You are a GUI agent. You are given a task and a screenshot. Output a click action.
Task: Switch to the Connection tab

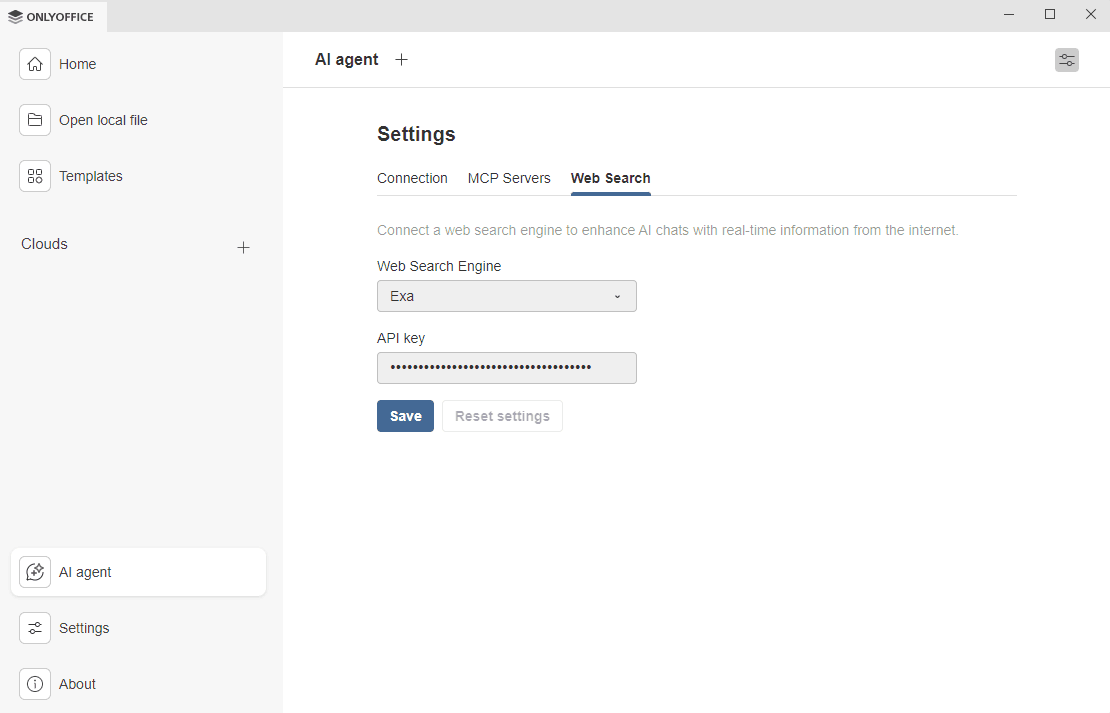tap(412, 178)
